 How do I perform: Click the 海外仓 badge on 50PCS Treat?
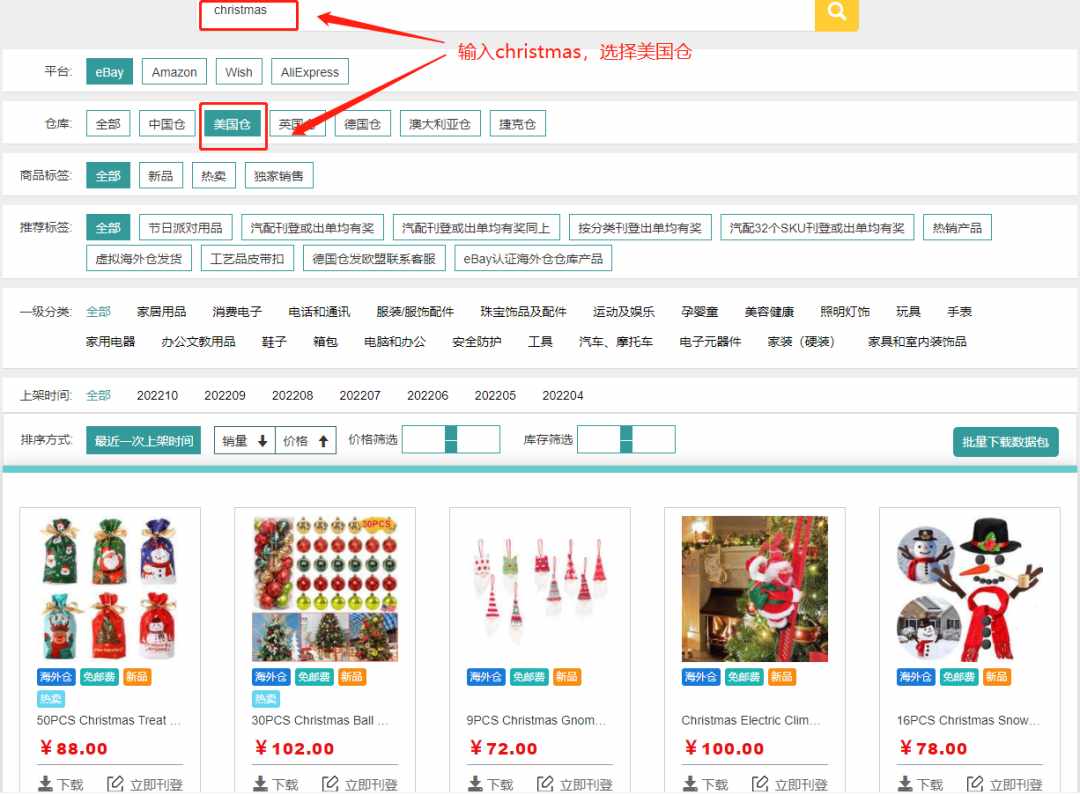(x=56, y=677)
